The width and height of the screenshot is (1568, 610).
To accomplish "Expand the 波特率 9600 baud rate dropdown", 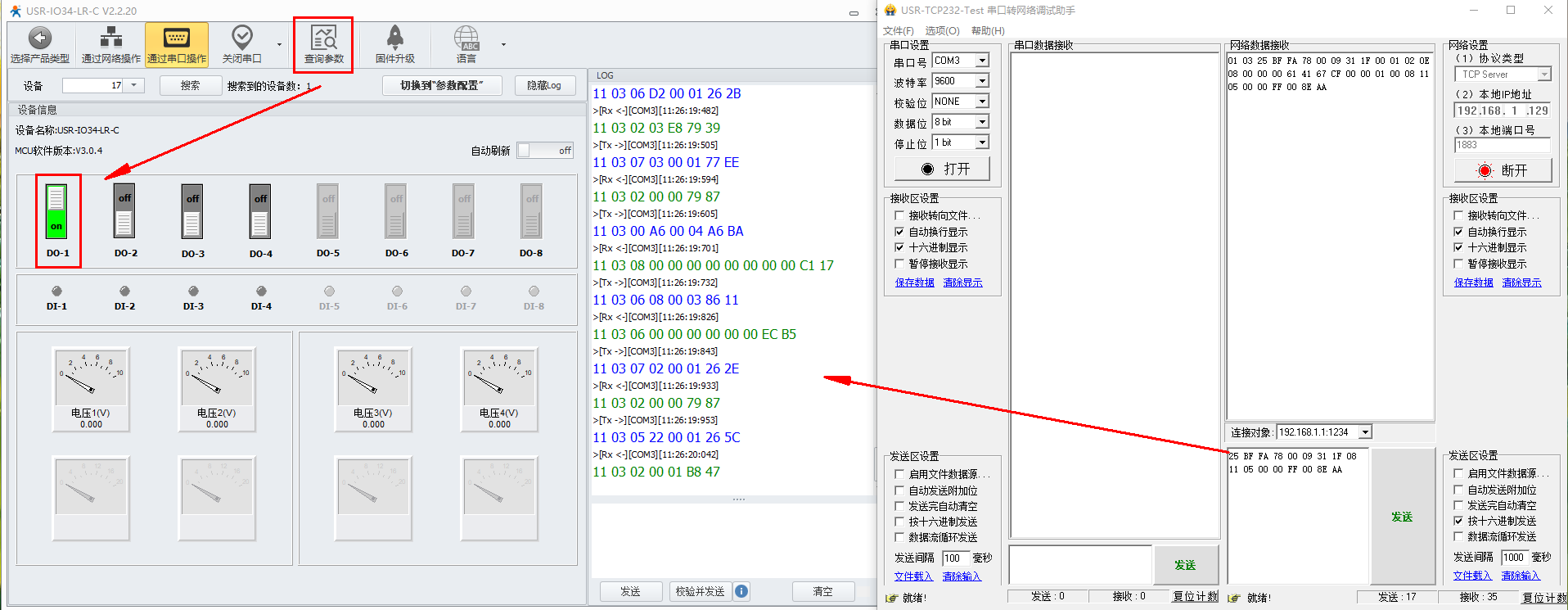I will [983, 81].
